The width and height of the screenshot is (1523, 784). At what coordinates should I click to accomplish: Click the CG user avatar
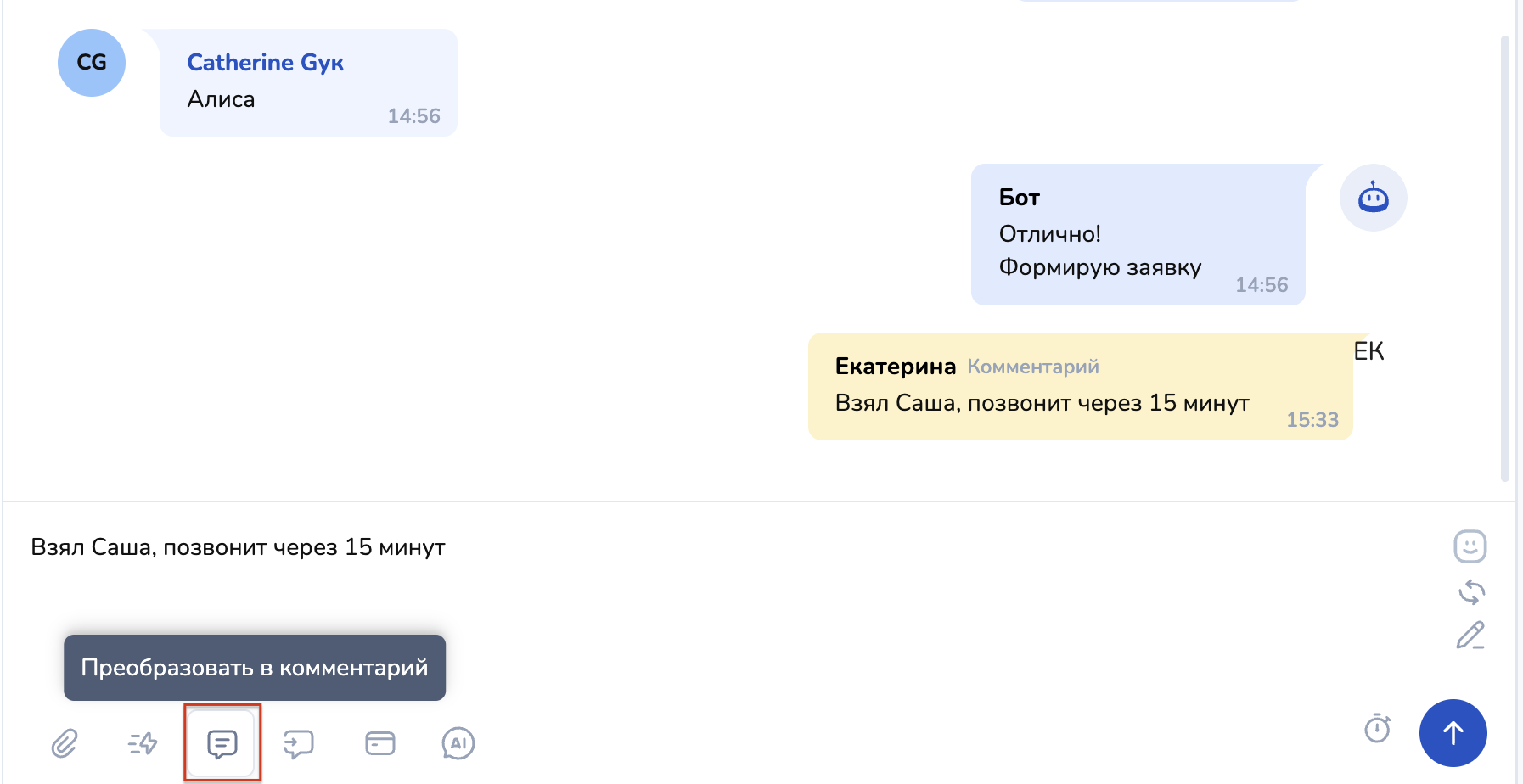click(x=92, y=63)
